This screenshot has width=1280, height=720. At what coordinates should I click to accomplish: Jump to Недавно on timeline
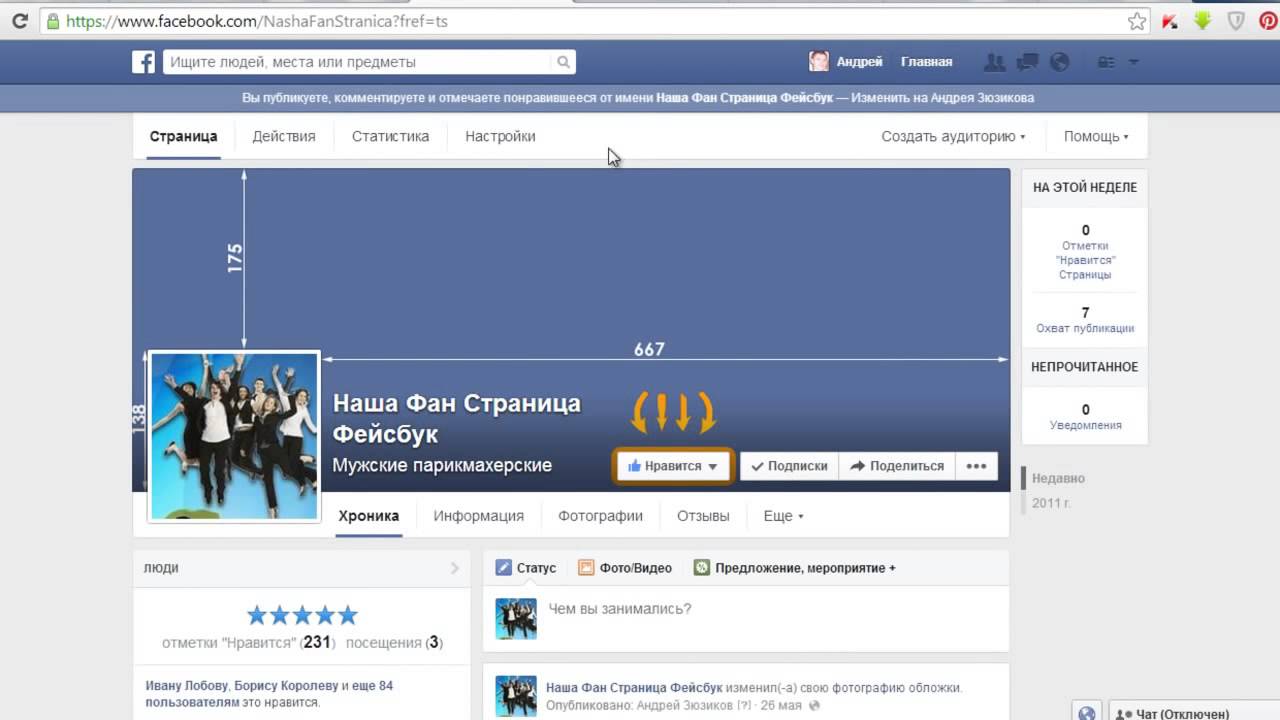pyautogui.click(x=1058, y=478)
